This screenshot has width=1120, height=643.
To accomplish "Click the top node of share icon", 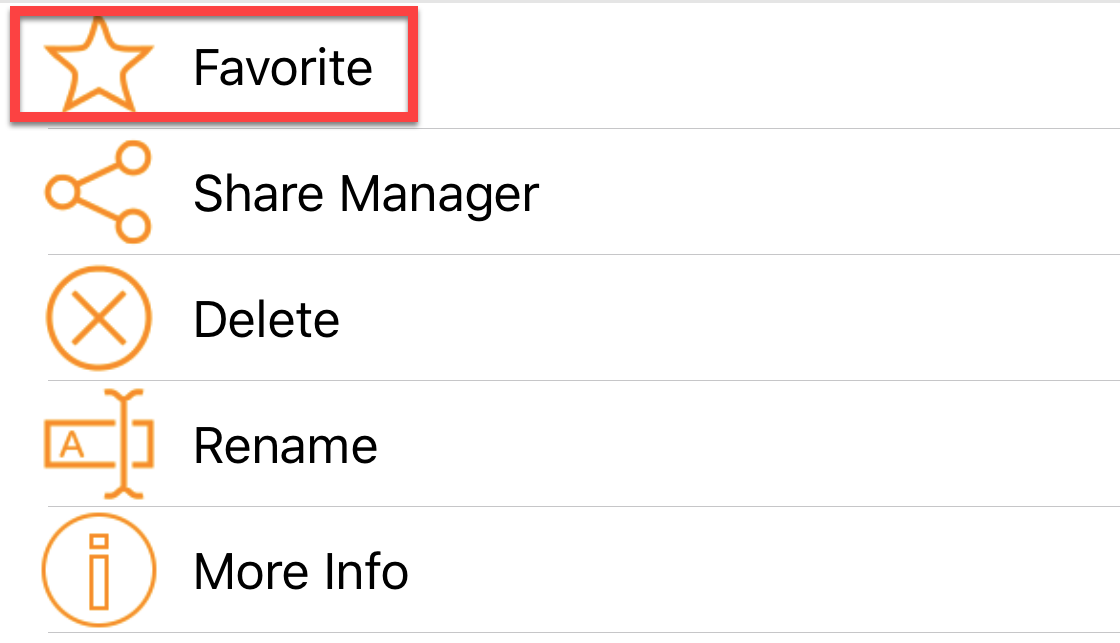I will (x=133, y=157).
